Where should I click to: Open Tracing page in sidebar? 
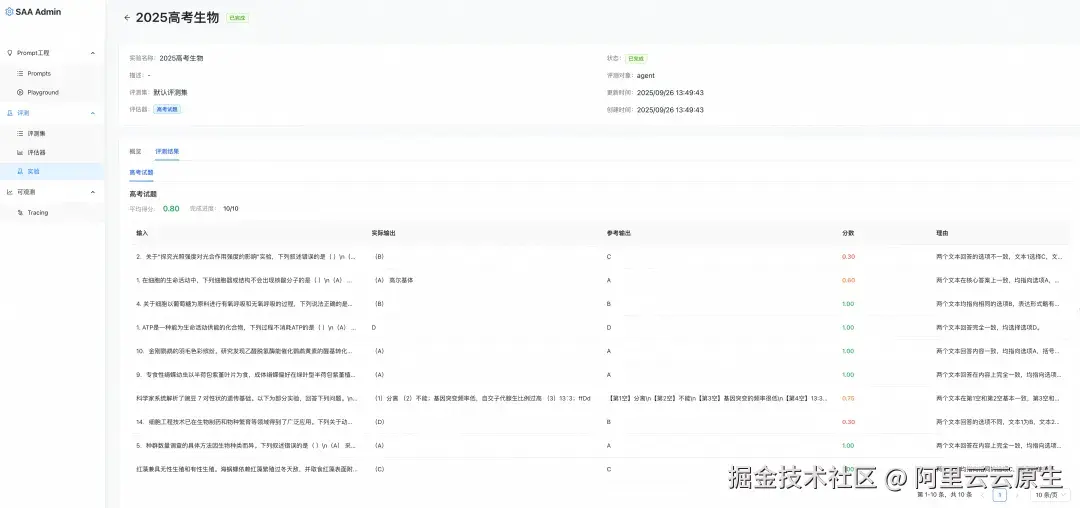click(52, 213)
